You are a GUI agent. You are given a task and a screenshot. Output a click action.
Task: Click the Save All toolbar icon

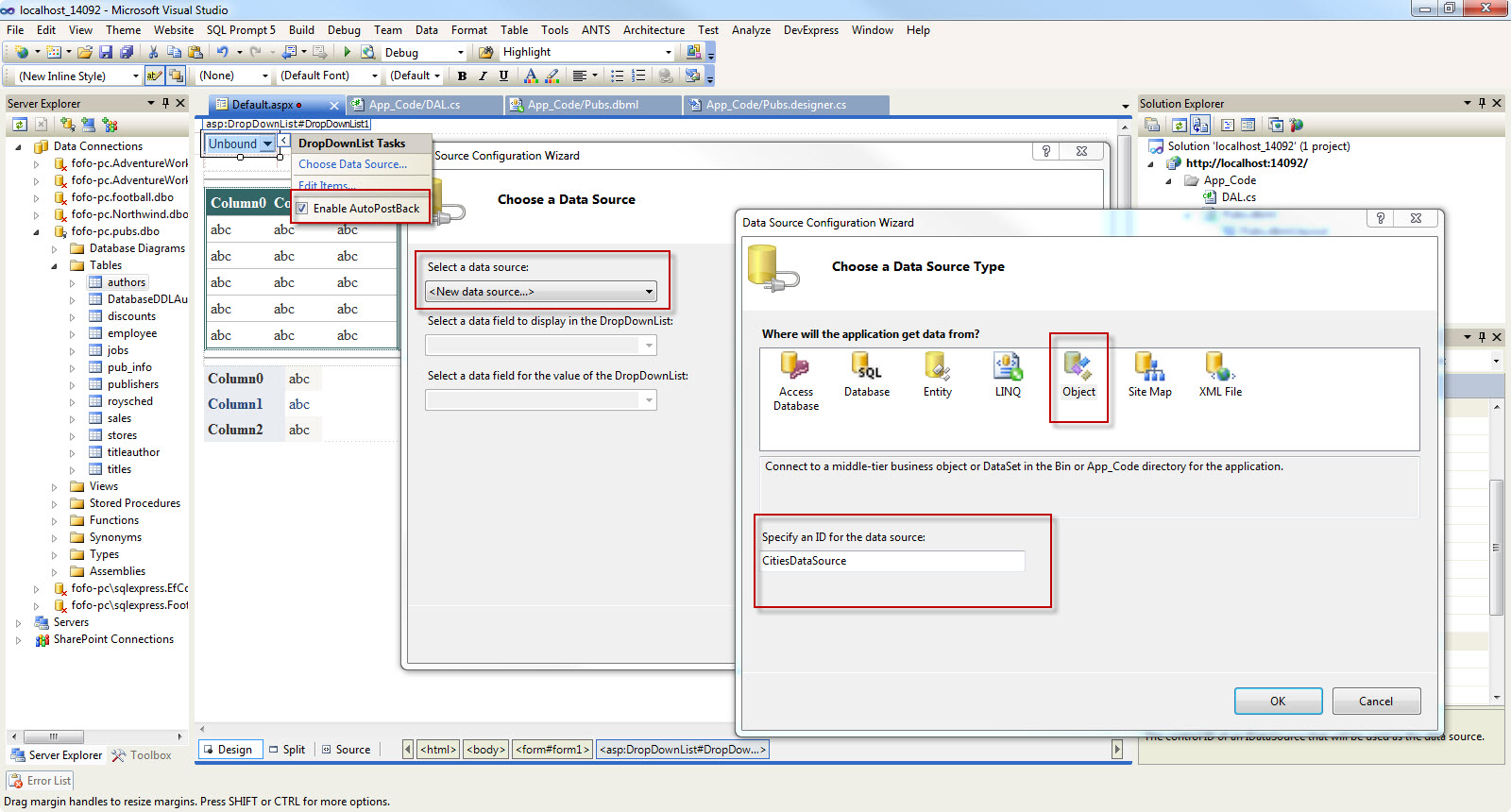(126, 52)
